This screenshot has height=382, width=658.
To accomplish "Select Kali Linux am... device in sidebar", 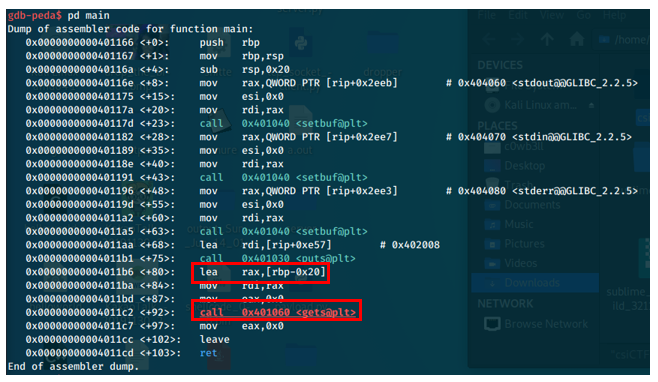I will pyautogui.click(x=540, y=105).
